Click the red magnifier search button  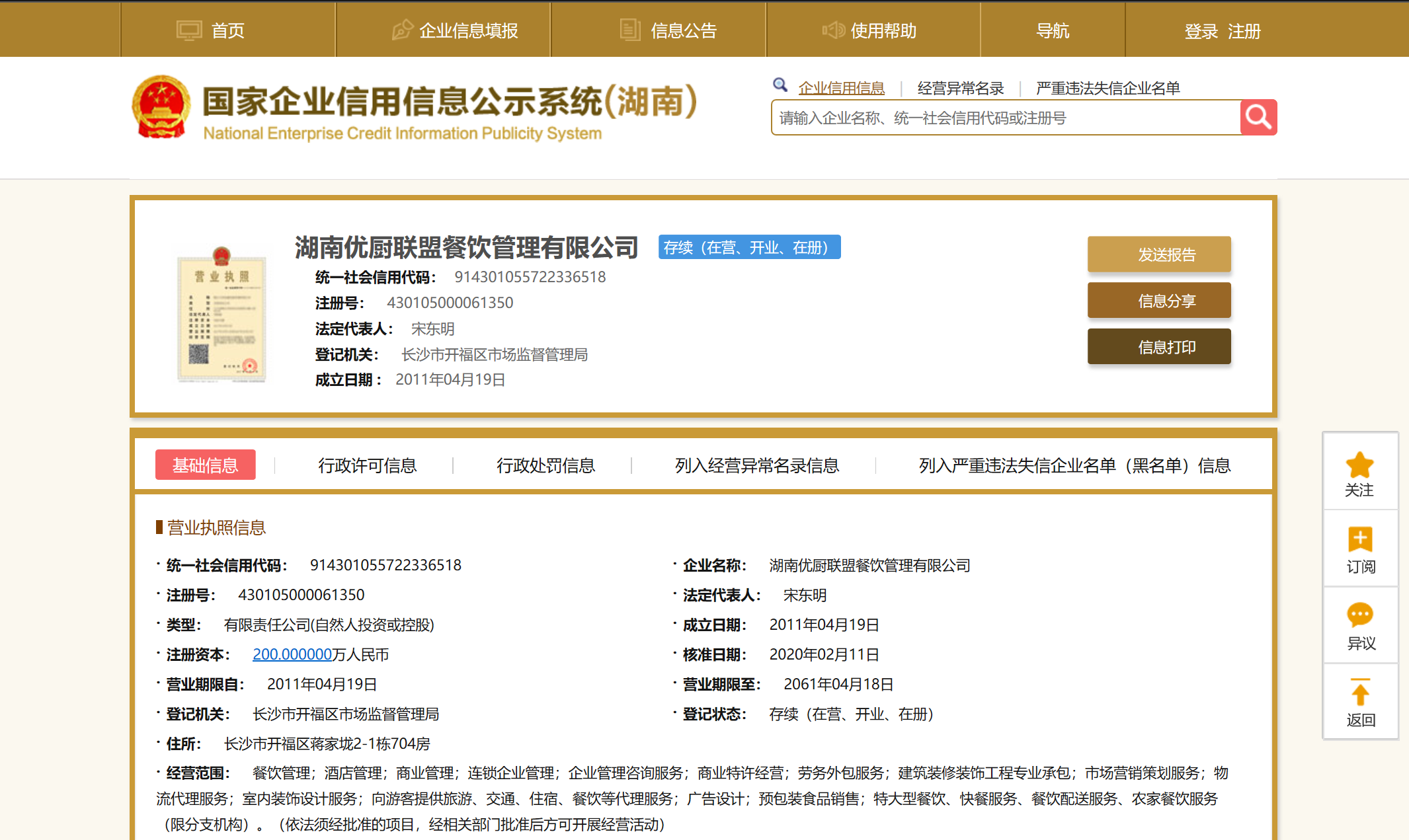(x=1258, y=118)
